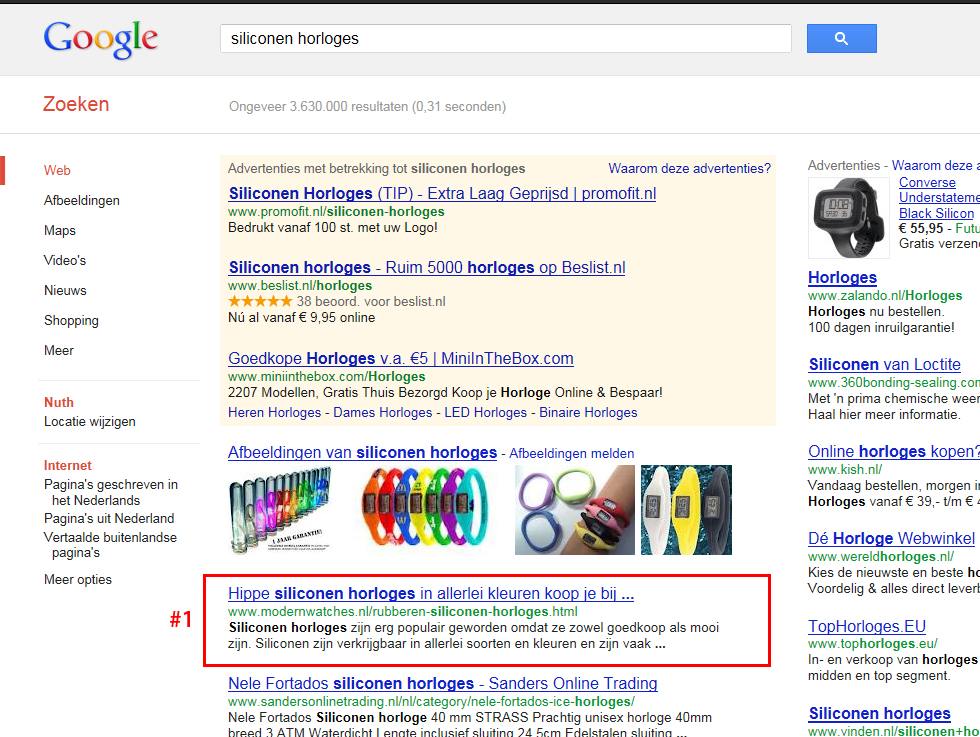Open Afbeeldingen search category
Screen dimensions: 980x737
coord(81,201)
